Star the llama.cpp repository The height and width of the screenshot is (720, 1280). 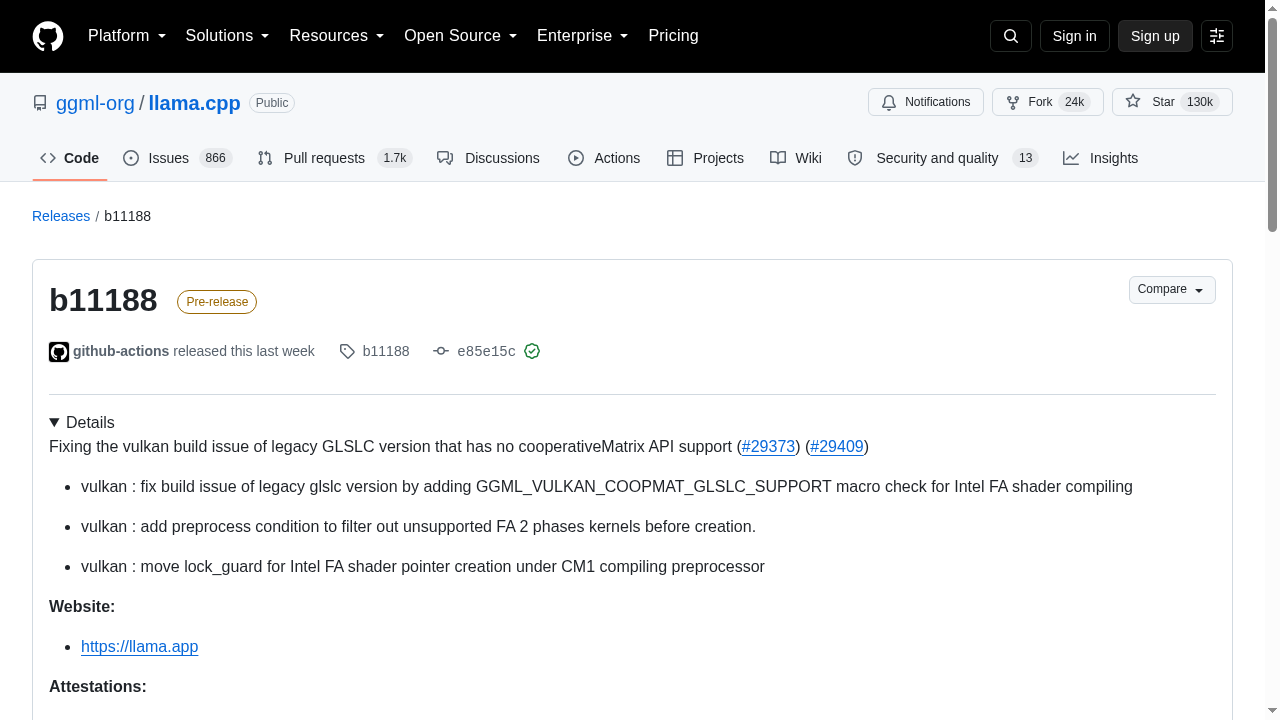point(1172,102)
